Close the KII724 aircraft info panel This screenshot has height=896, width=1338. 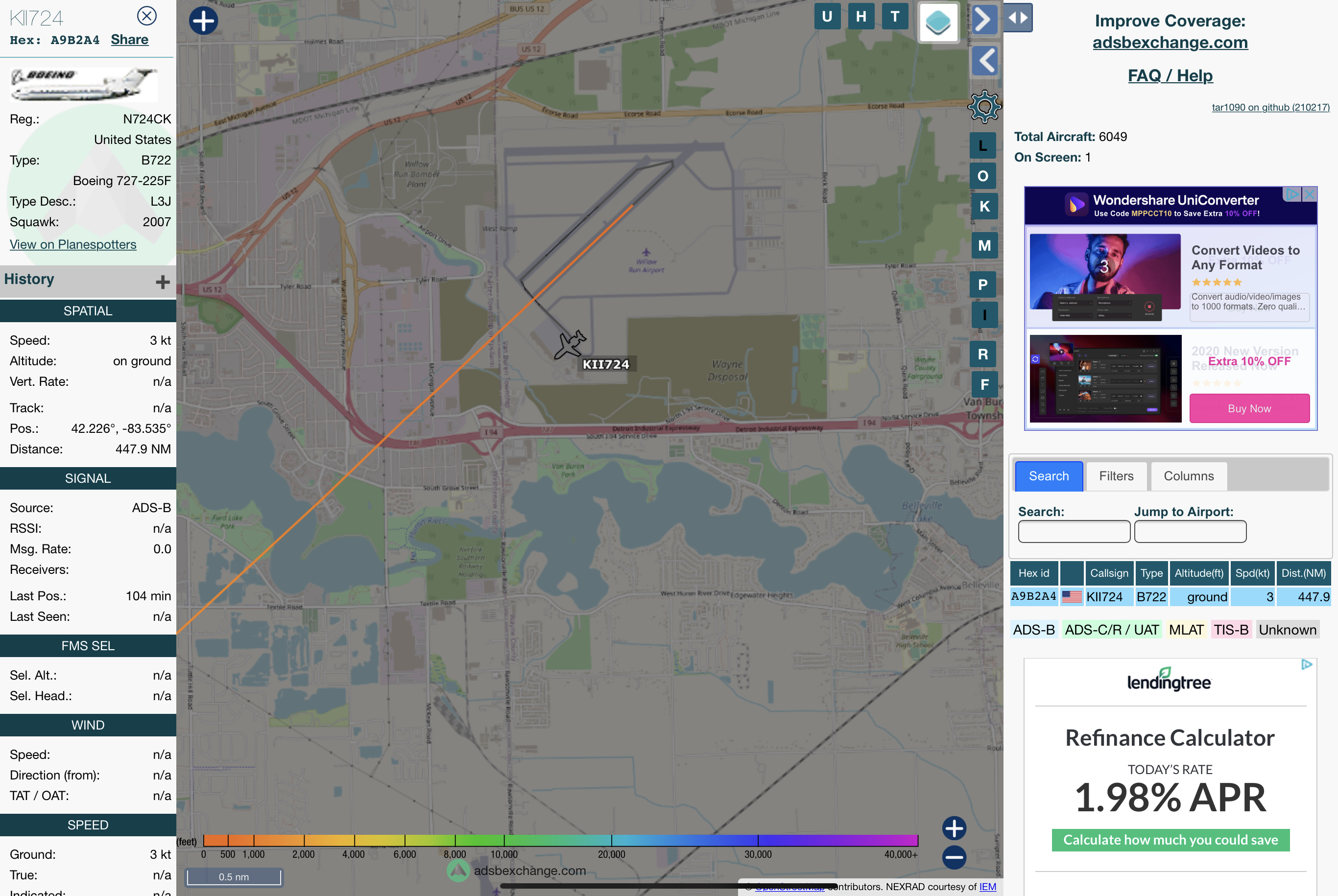[x=147, y=16]
